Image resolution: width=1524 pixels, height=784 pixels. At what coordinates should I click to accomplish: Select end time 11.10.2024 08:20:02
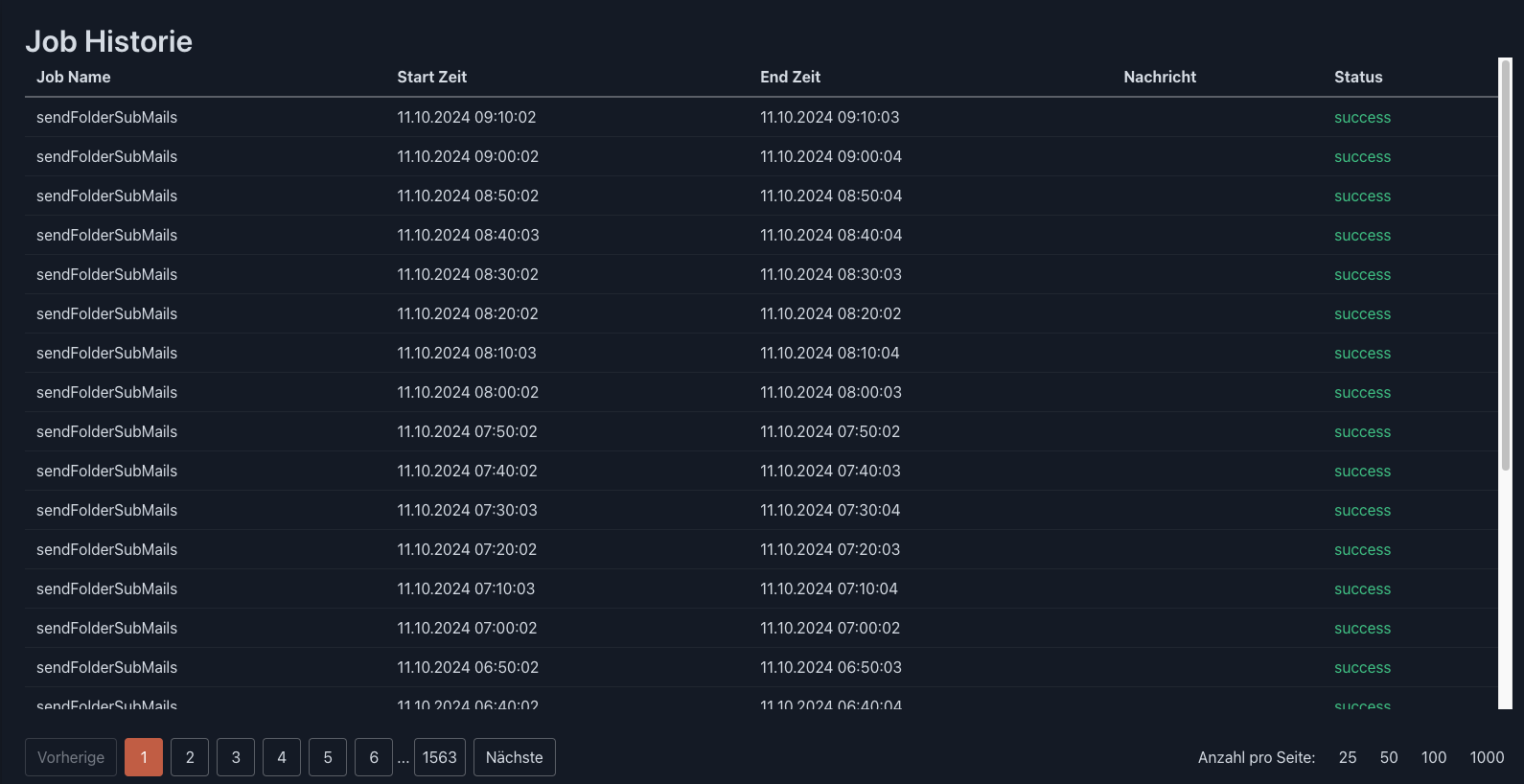point(831,313)
